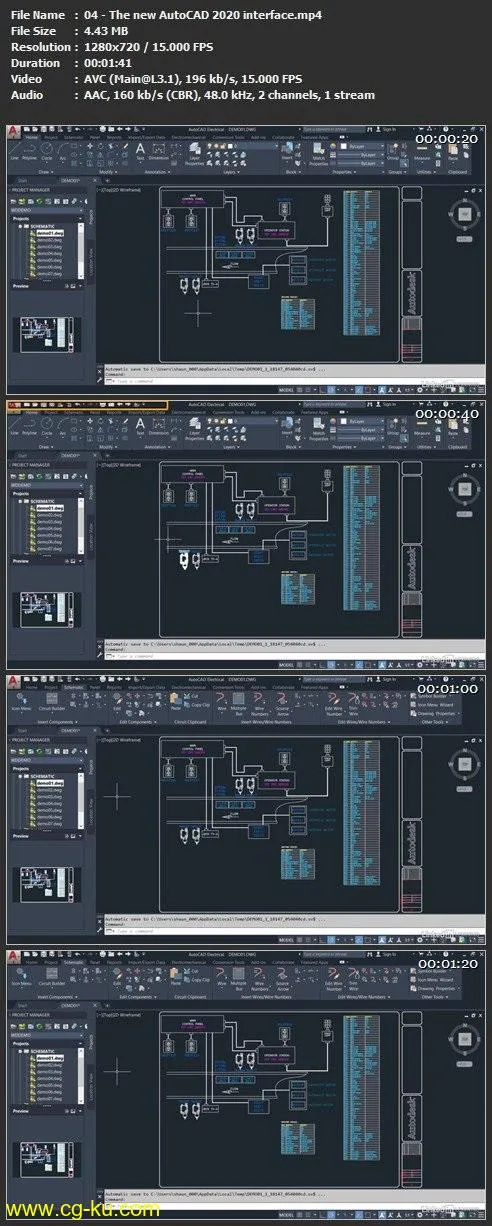Expand the Edit Components panel in the 00:01:20 frame
Viewport: 492px width, 1226px height.
coord(137,997)
